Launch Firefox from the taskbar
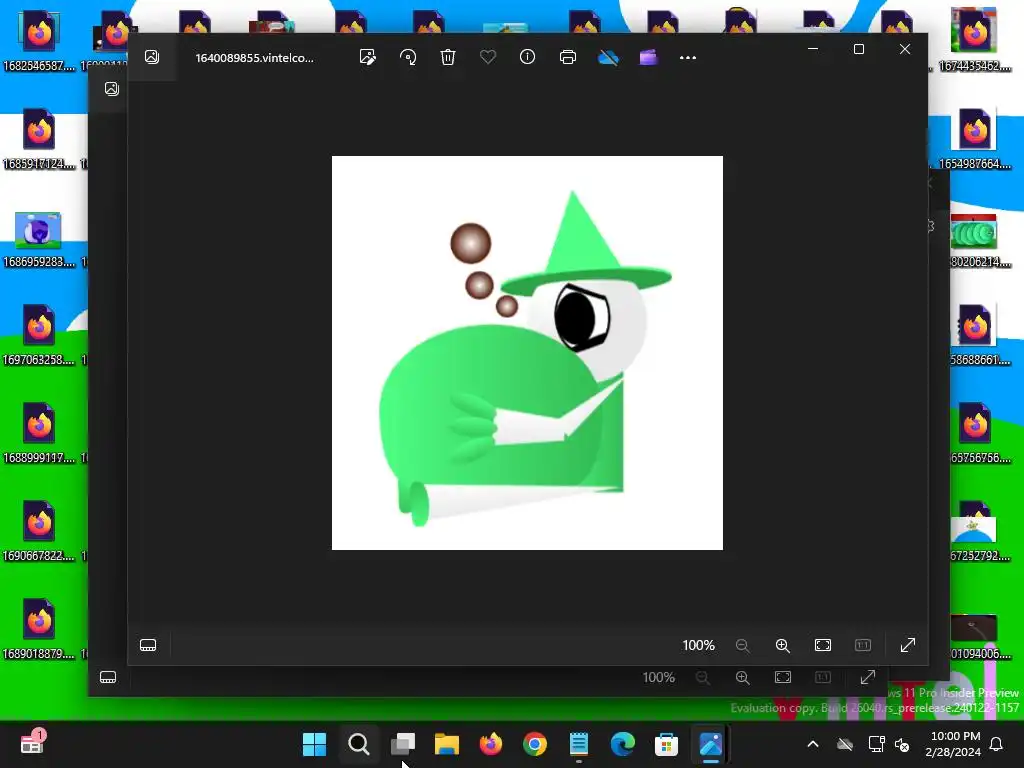The width and height of the screenshot is (1024, 768). (491, 744)
